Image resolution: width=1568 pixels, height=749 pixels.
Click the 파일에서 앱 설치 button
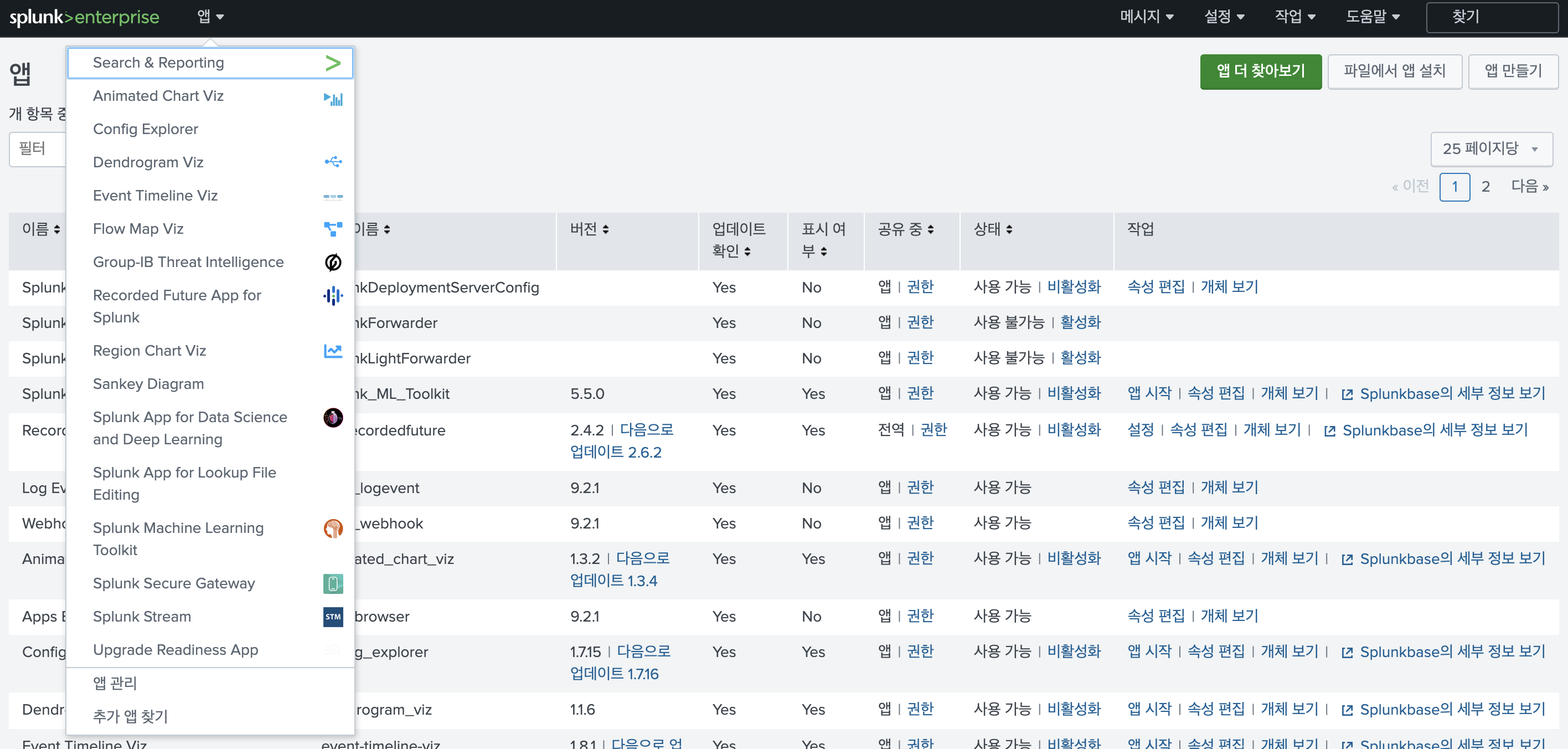(1395, 71)
